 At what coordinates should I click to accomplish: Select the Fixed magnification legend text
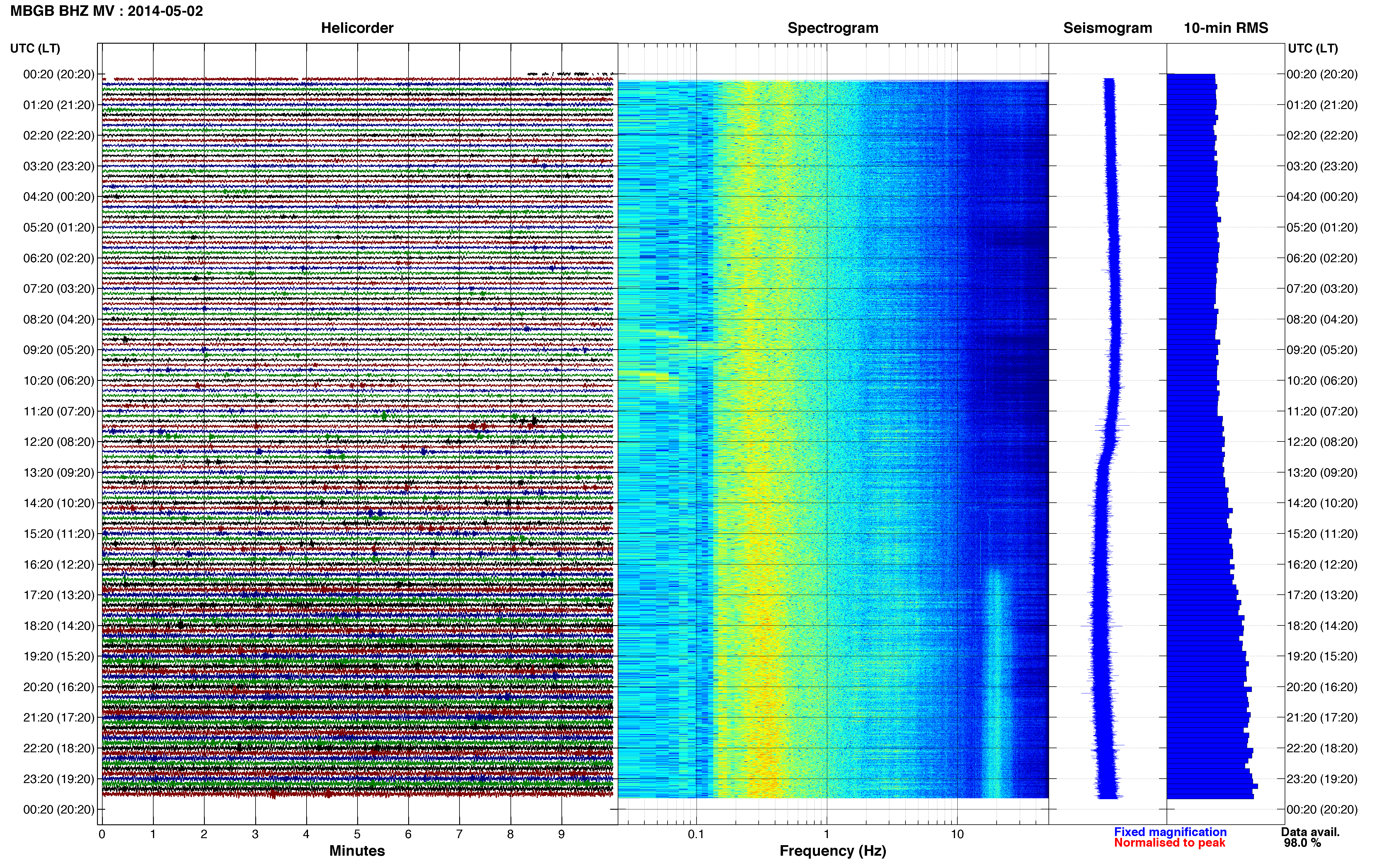coord(1170,832)
